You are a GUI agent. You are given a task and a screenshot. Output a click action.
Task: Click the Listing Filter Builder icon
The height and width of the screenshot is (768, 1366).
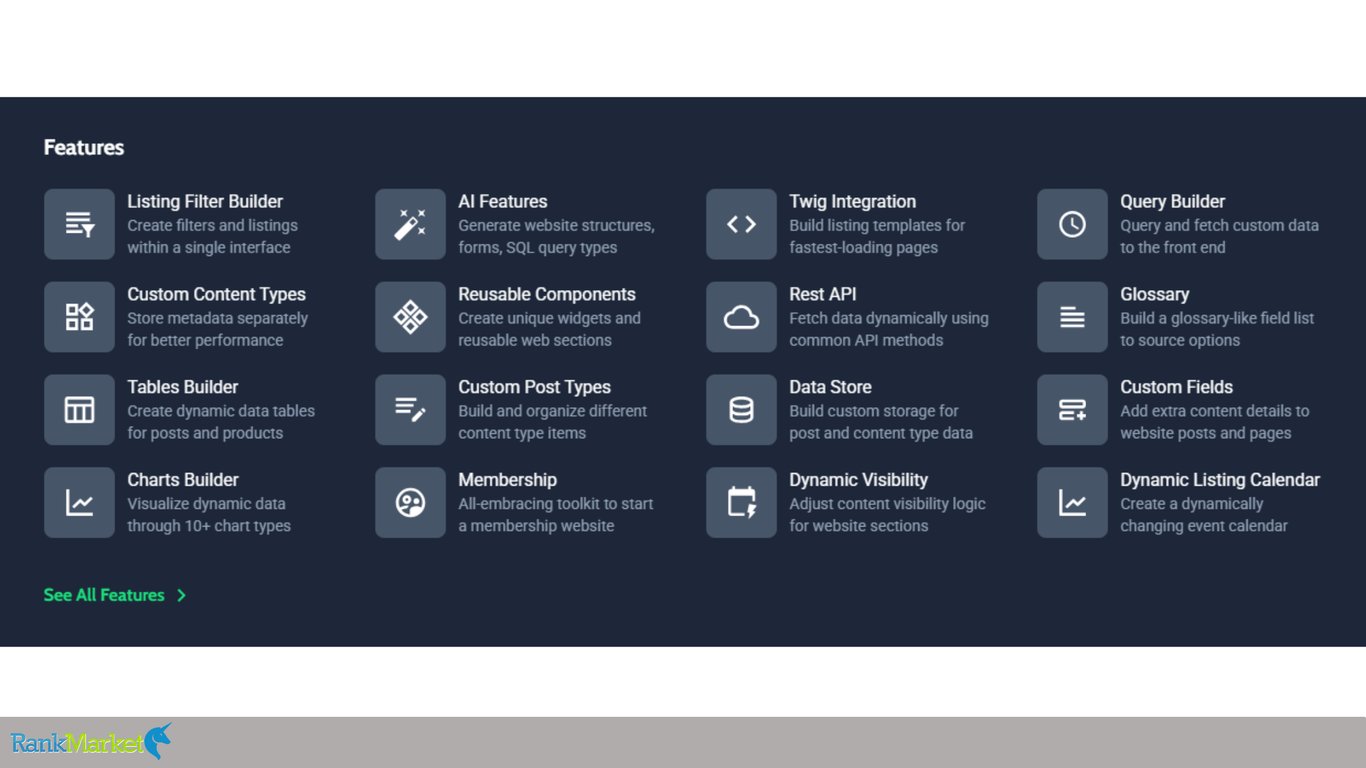pos(79,224)
